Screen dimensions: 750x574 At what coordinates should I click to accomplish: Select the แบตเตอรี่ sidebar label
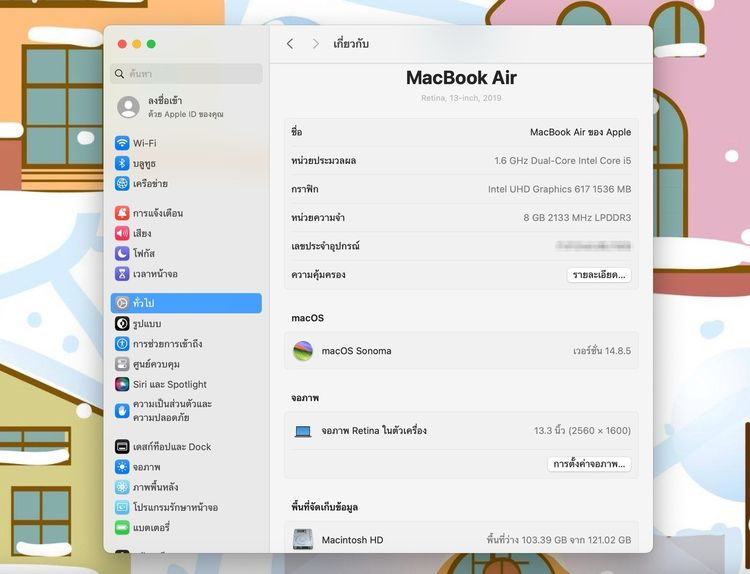pos(151,528)
